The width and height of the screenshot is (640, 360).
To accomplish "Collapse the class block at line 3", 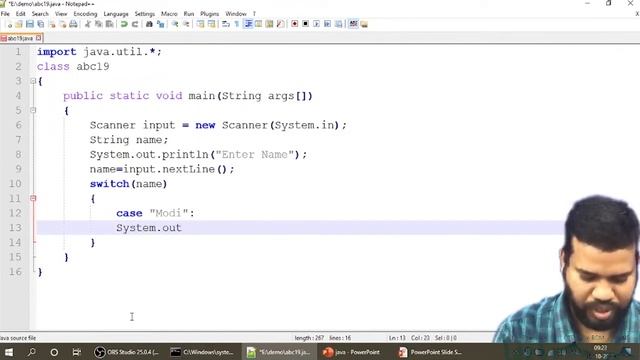I will 33,81.
